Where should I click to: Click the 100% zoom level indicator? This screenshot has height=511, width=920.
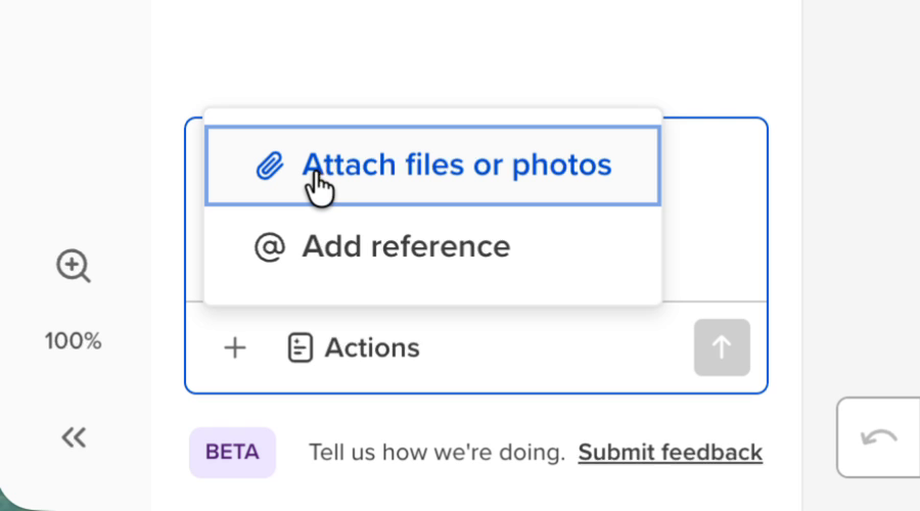tap(73, 341)
